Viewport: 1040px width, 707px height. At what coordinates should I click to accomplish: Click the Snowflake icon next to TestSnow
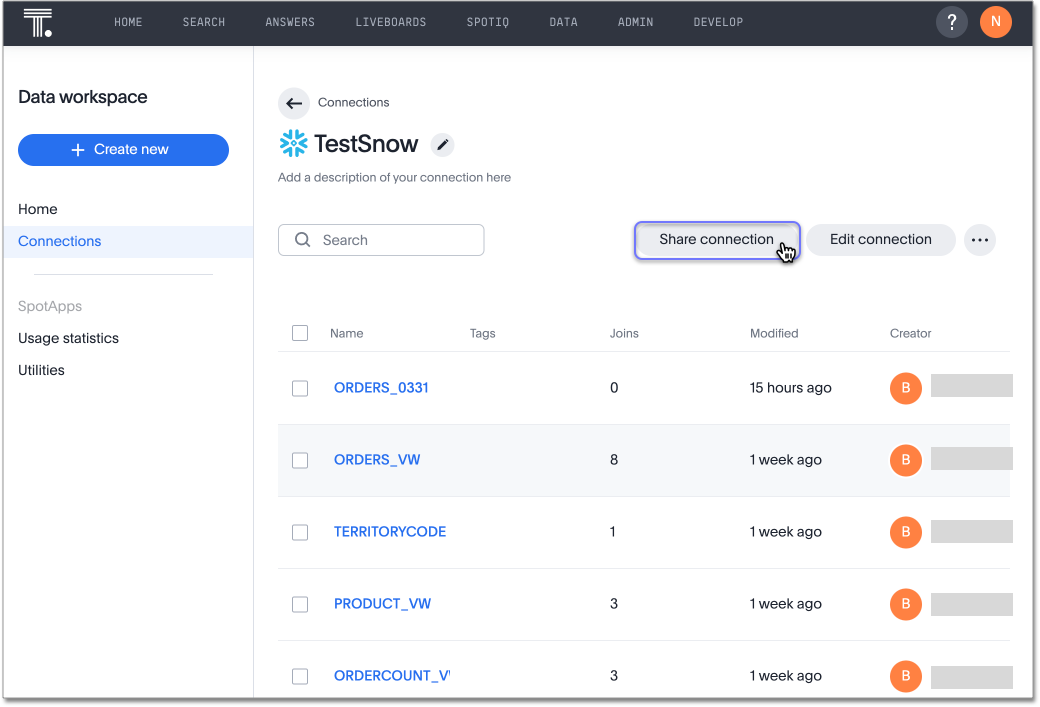(293, 144)
